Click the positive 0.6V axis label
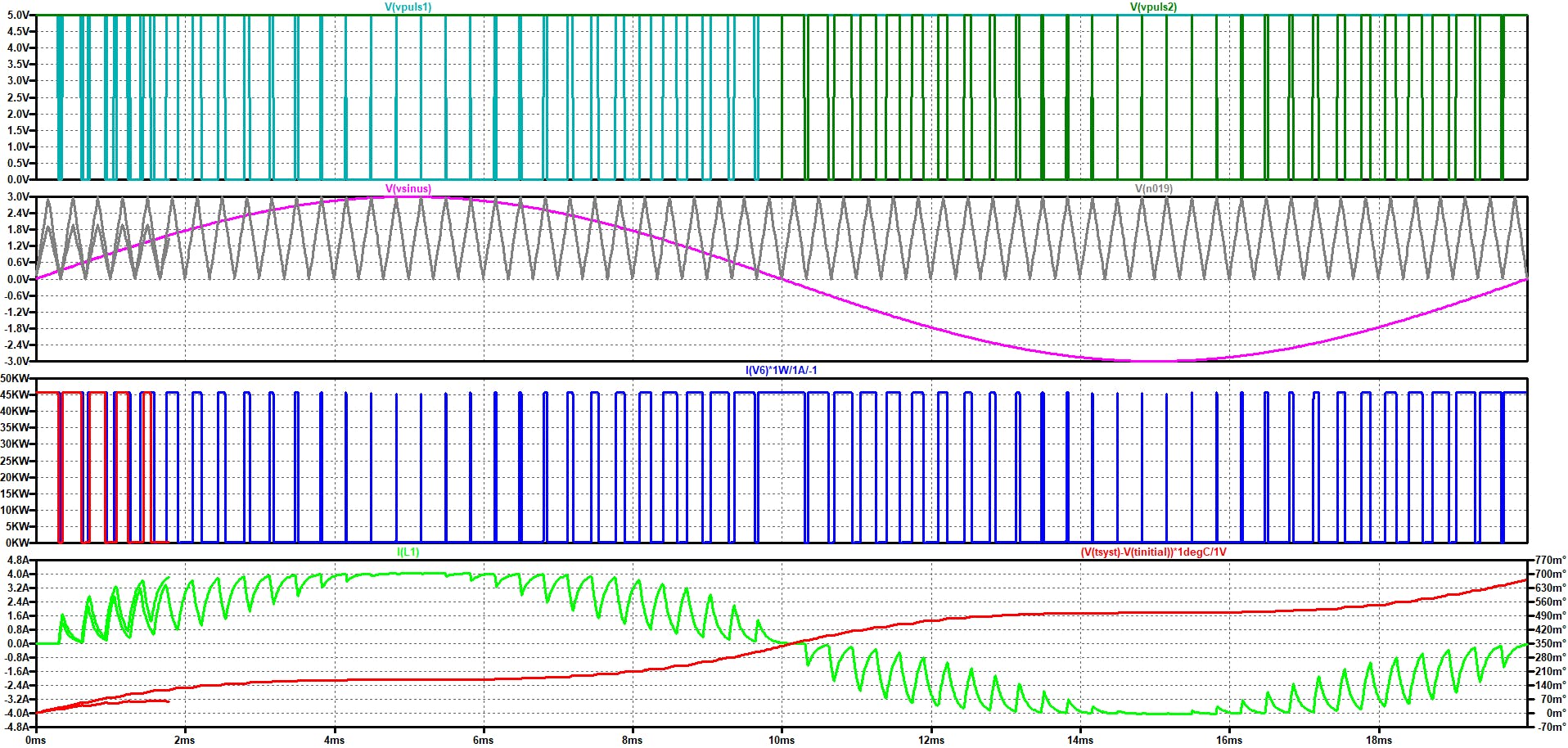1568x748 pixels. point(18,262)
